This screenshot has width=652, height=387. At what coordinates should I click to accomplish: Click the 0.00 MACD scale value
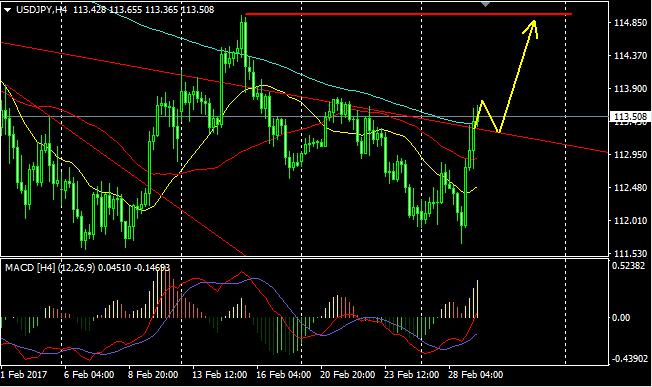coord(622,318)
